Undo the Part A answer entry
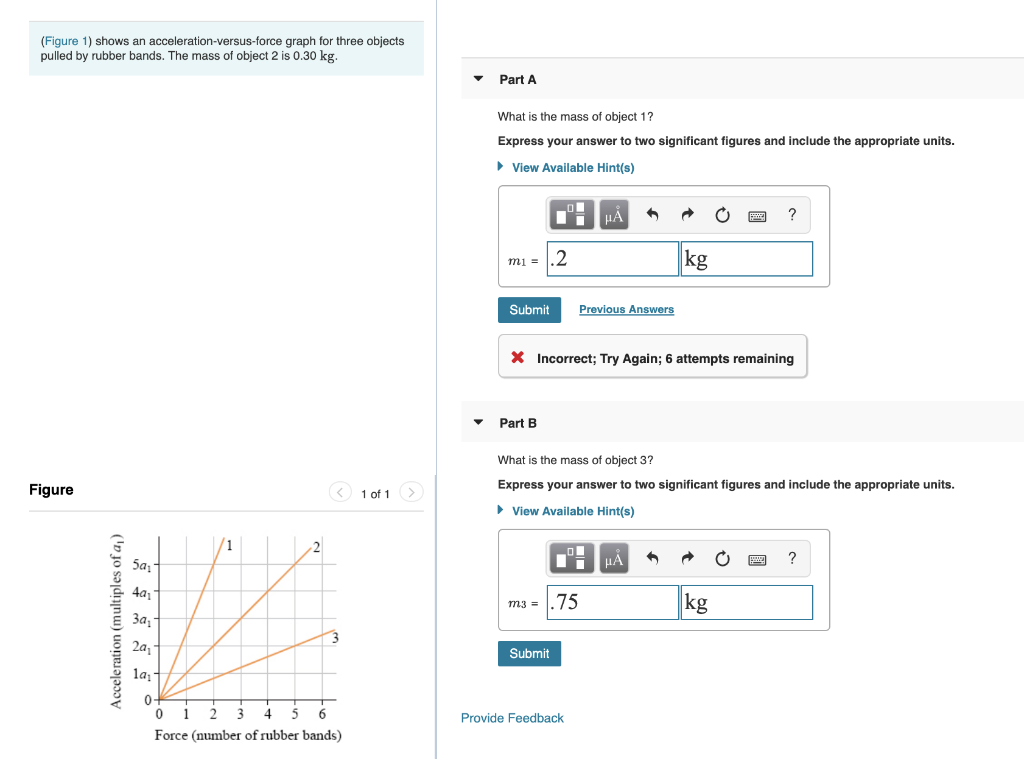1024x759 pixels. (x=651, y=214)
